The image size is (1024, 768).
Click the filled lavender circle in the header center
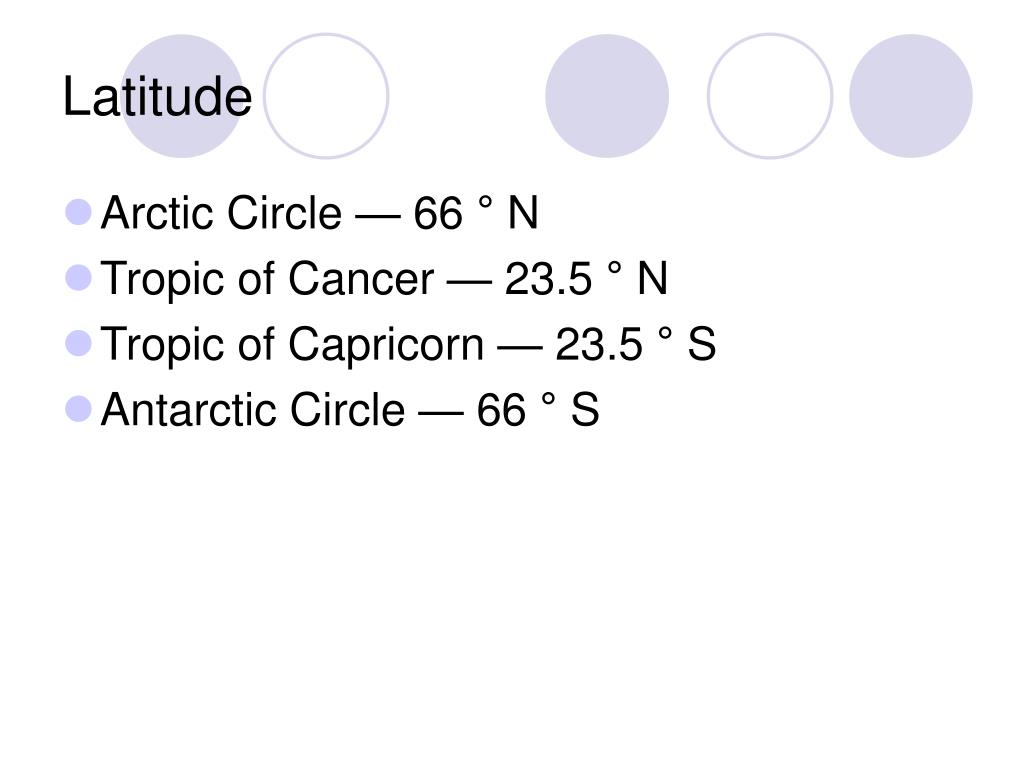(607, 96)
